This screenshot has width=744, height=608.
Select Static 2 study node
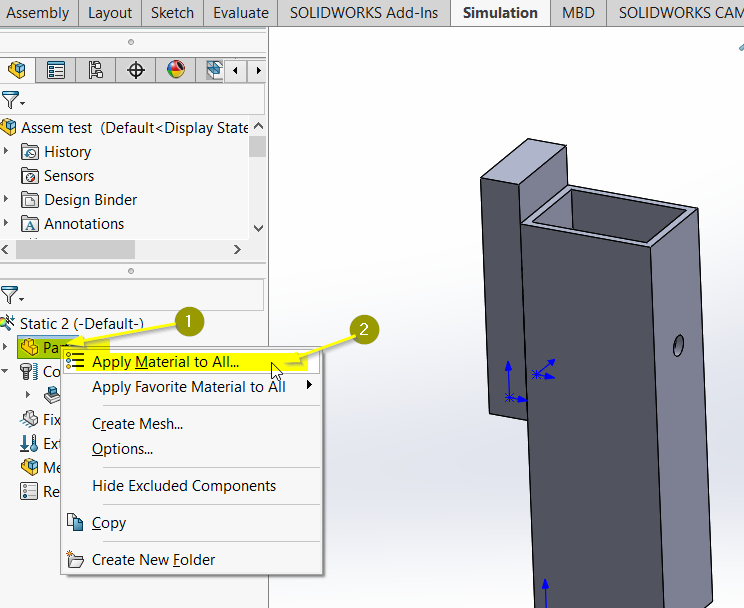(73, 324)
